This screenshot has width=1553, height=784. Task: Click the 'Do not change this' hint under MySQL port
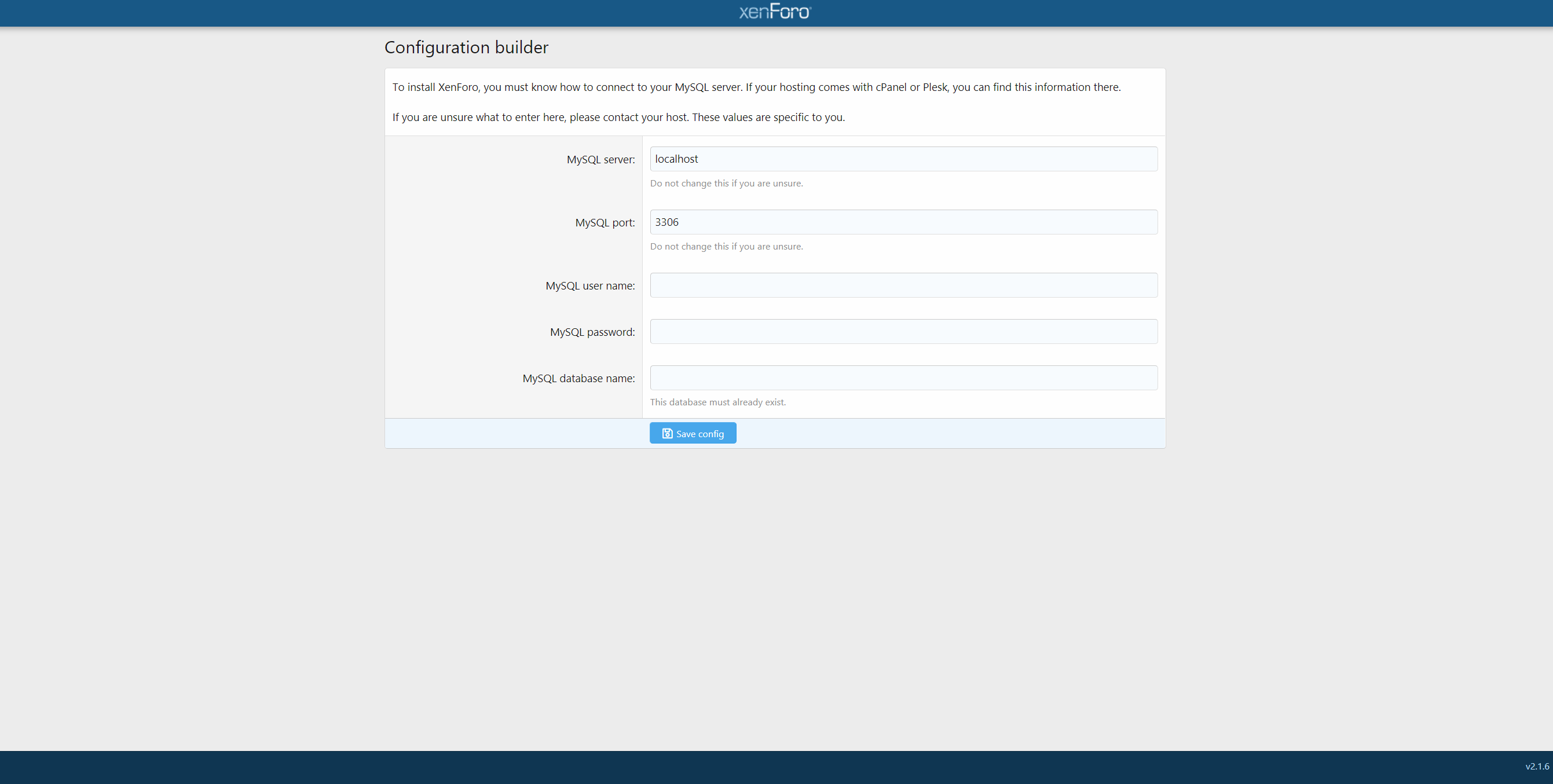pyautogui.click(x=726, y=247)
